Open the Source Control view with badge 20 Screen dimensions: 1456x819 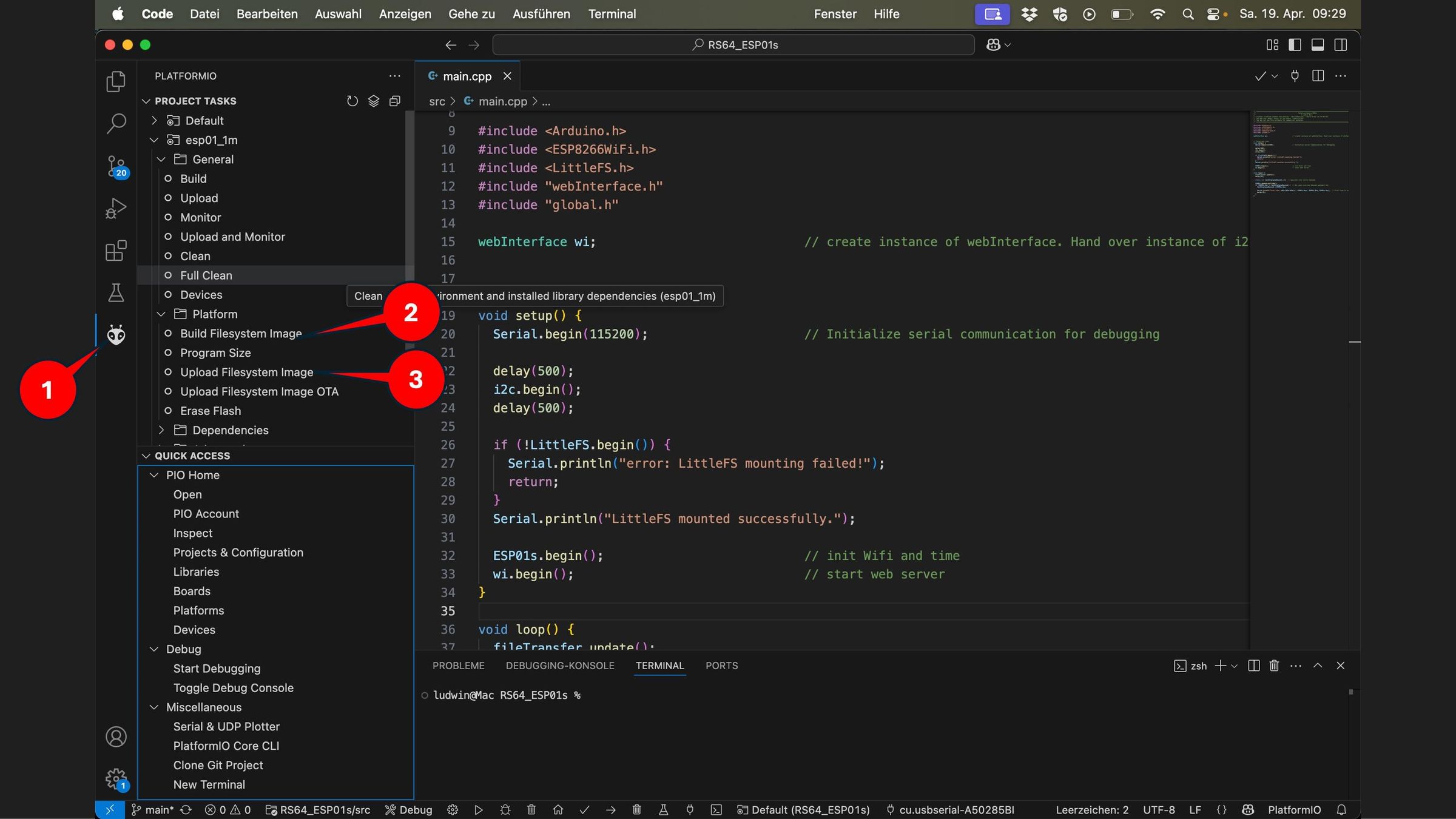pyautogui.click(x=116, y=166)
